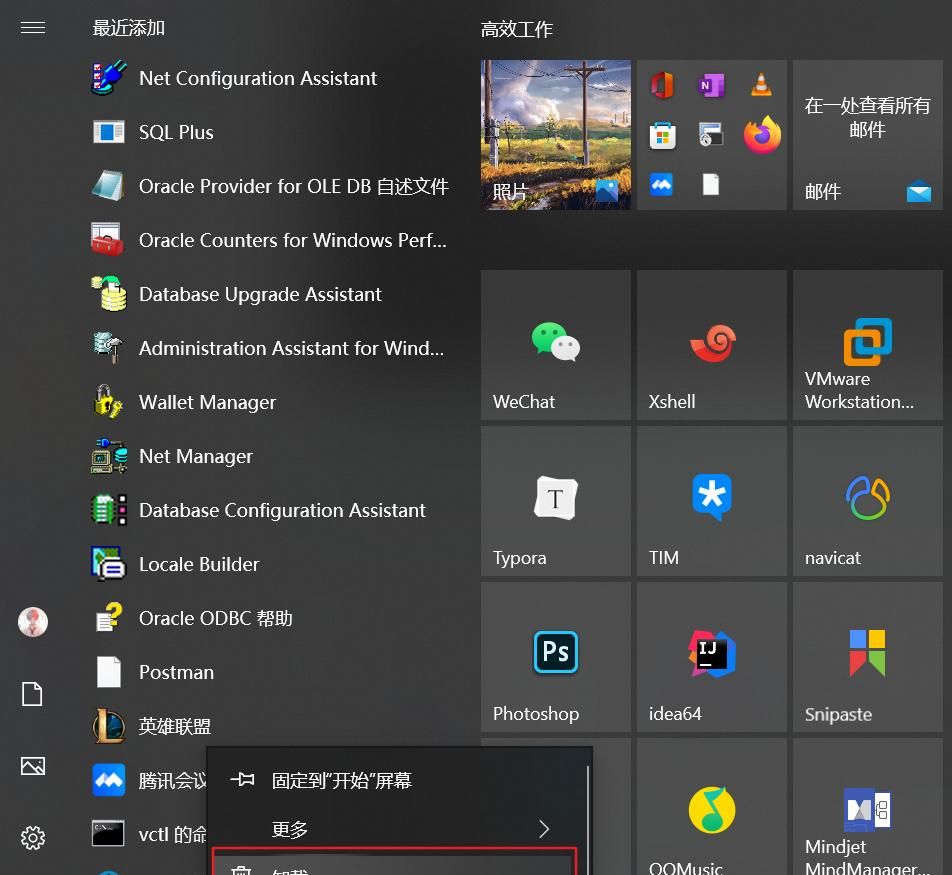The height and width of the screenshot is (875, 952).
Task: Start VMware Workstation from its tile
Action: (x=867, y=345)
